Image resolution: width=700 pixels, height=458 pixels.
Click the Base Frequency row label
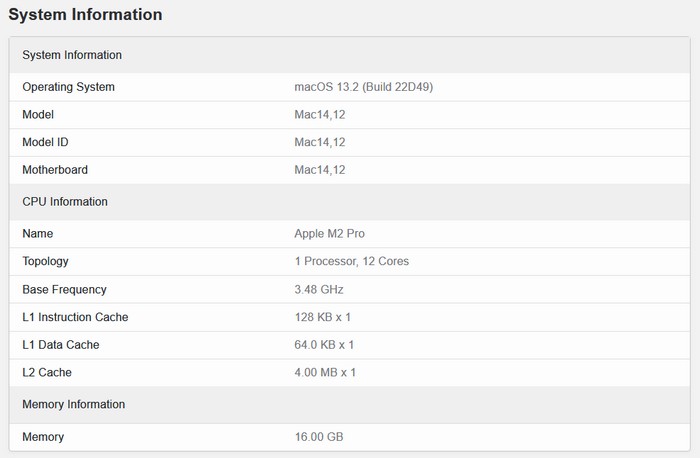coord(64,289)
